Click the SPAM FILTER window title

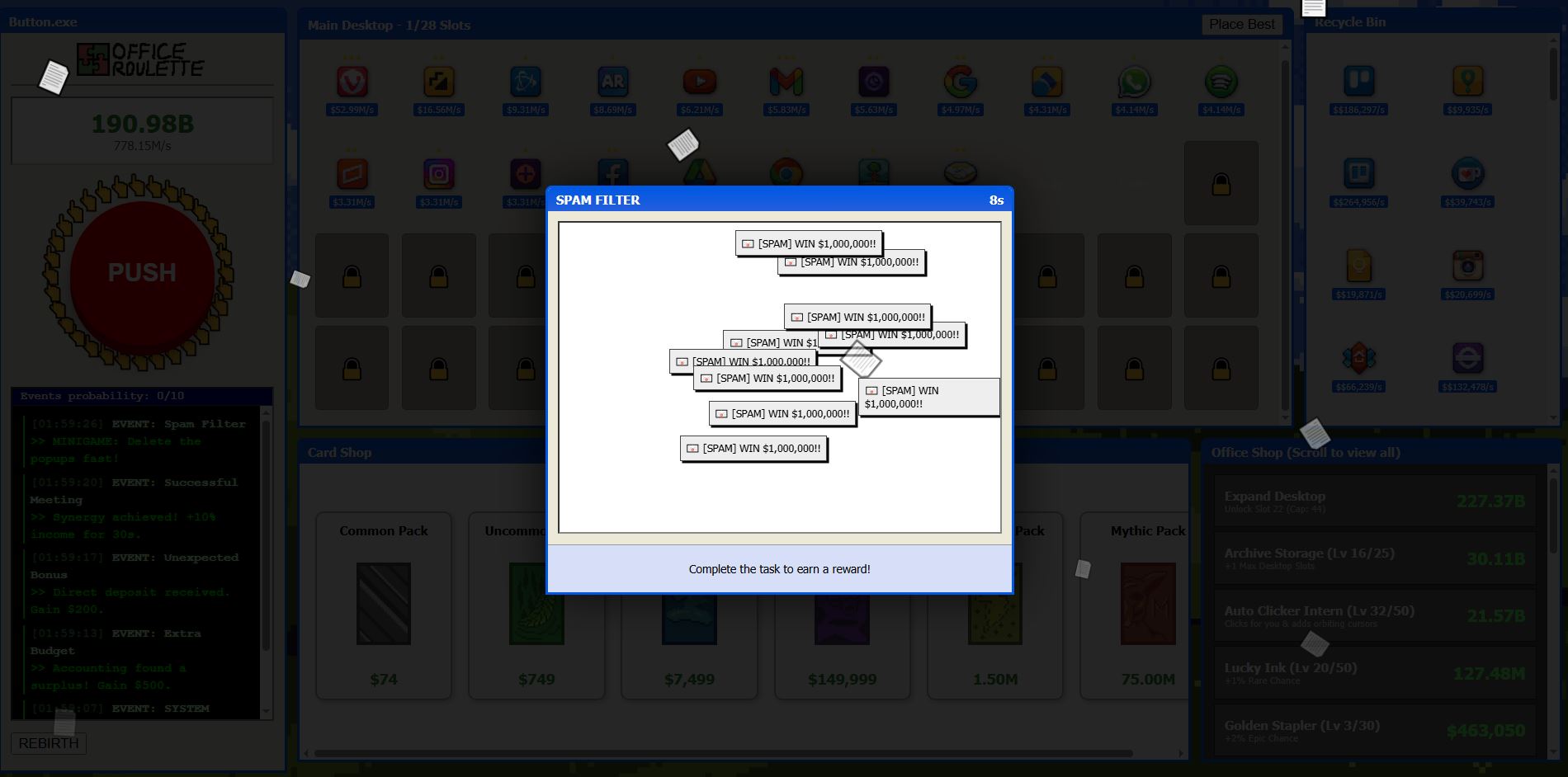(x=598, y=200)
